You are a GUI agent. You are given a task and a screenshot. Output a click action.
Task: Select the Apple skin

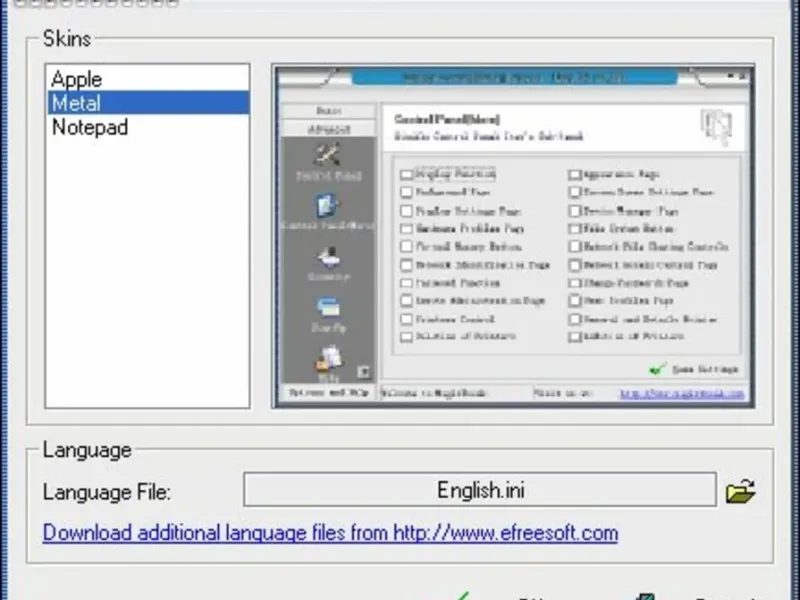148,79
